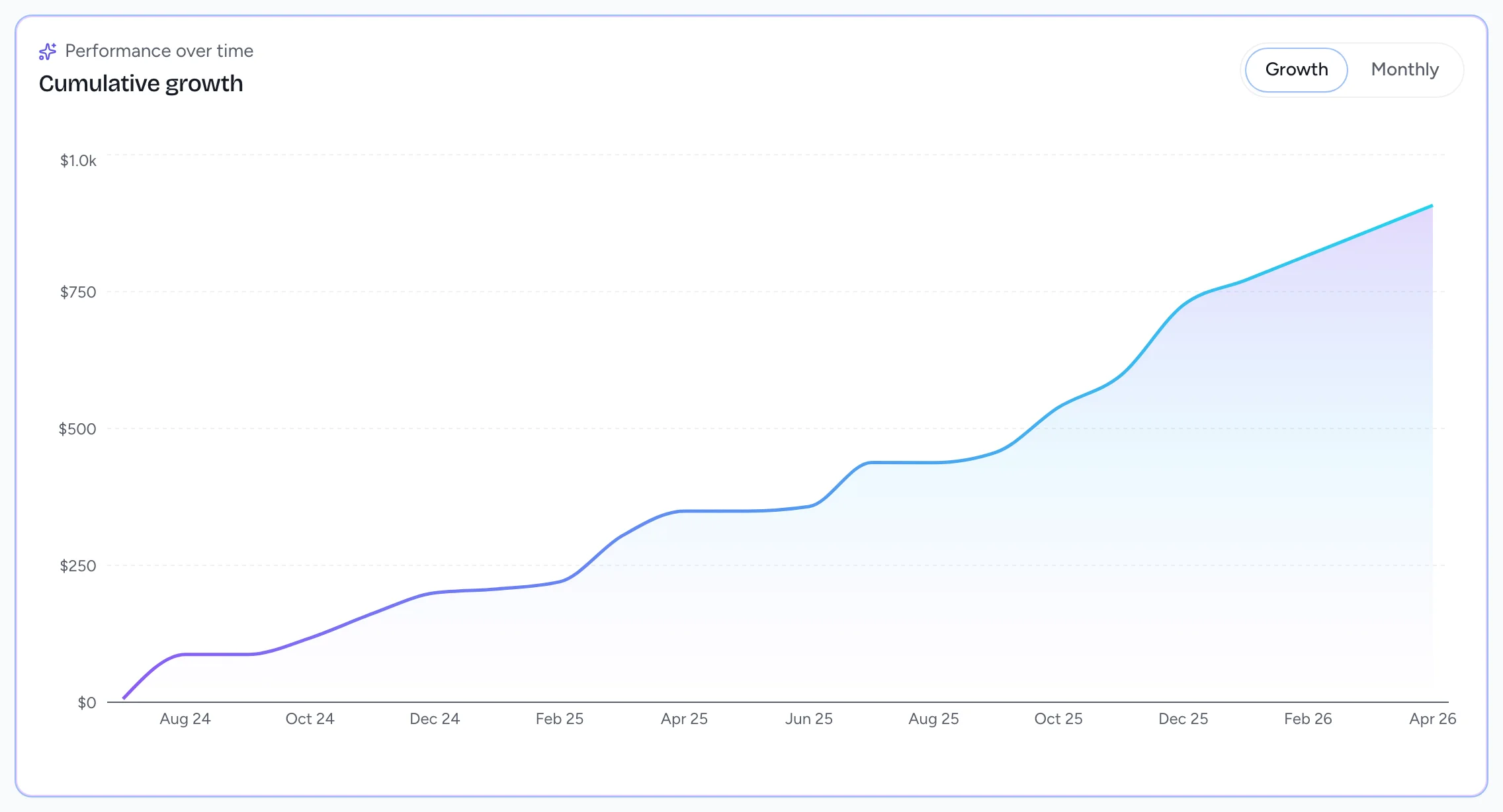Click the Feb 25 date label

[560, 719]
